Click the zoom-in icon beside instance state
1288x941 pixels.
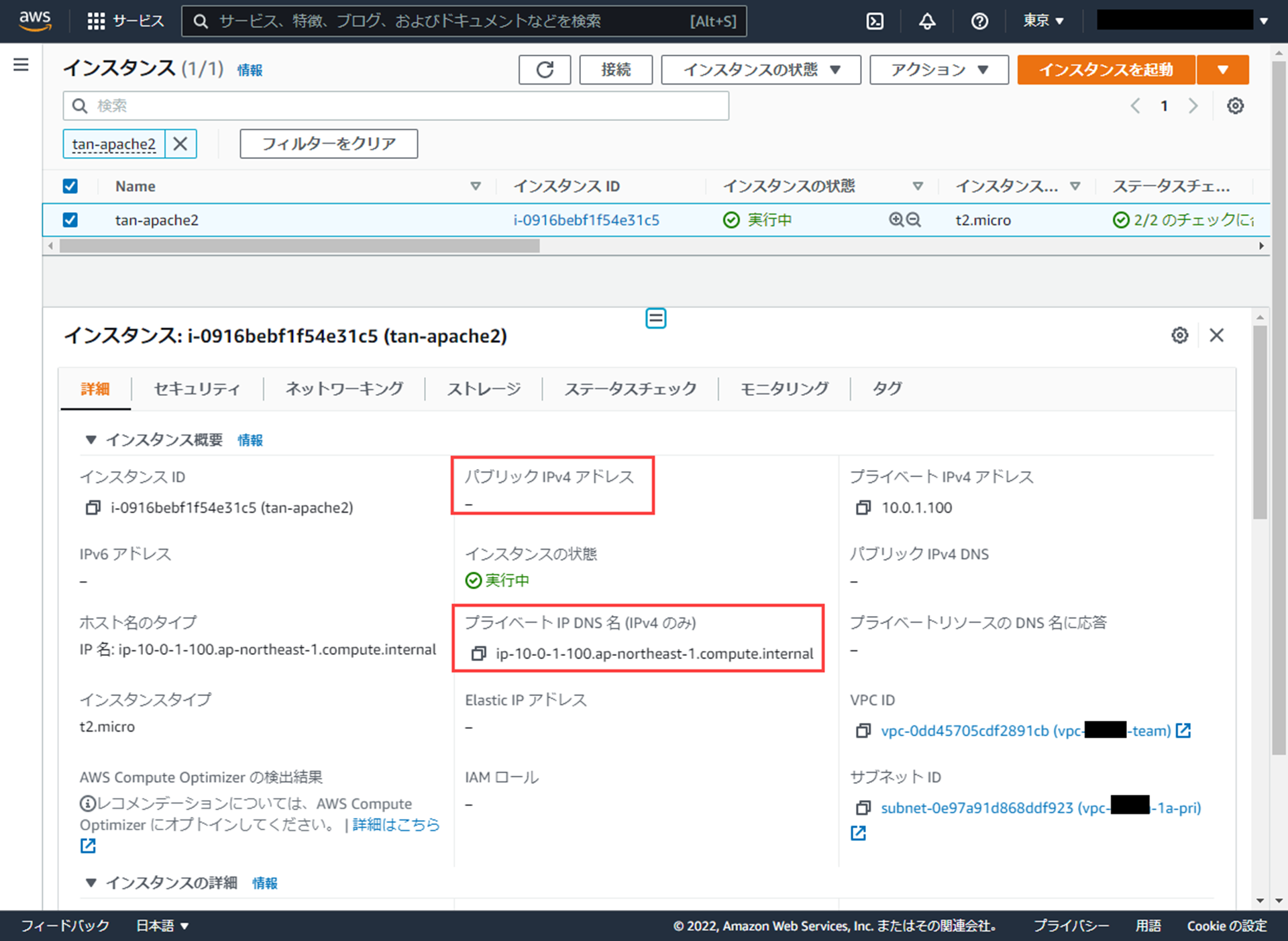coord(896,220)
